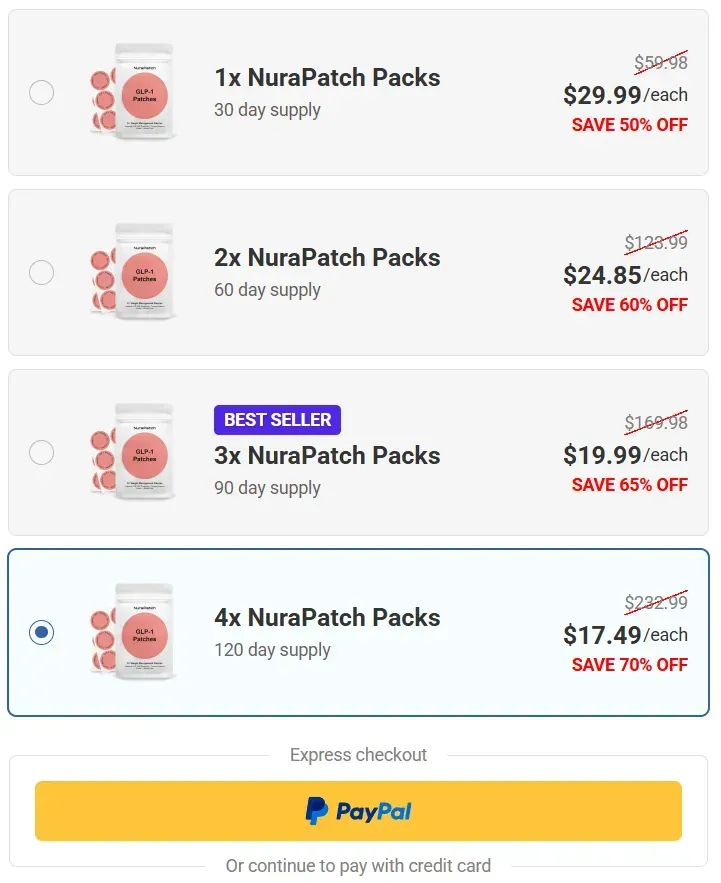721x883 pixels.
Task: Continue to pay with credit card
Action: (358, 866)
